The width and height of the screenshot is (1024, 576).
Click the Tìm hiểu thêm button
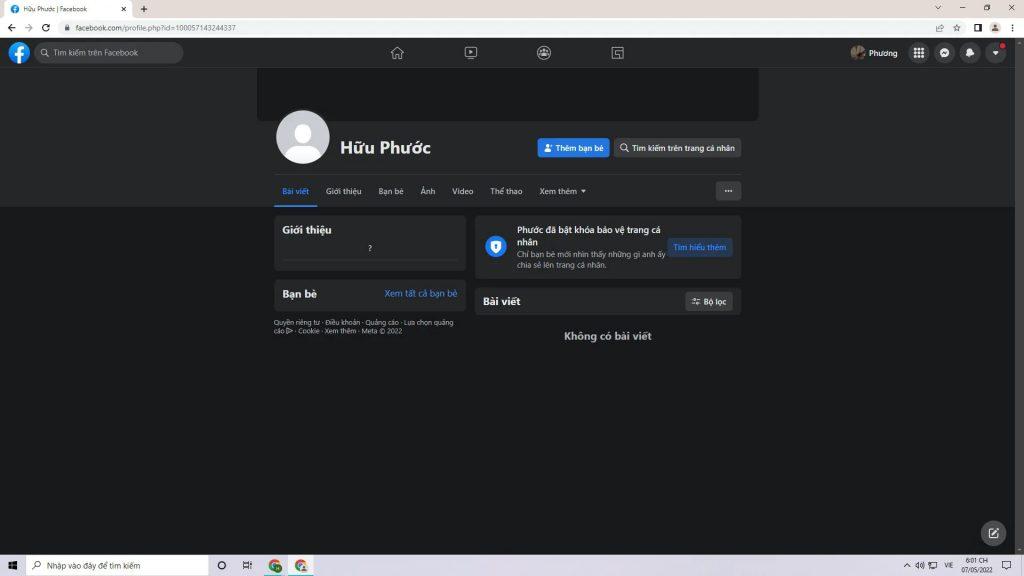(699, 247)
